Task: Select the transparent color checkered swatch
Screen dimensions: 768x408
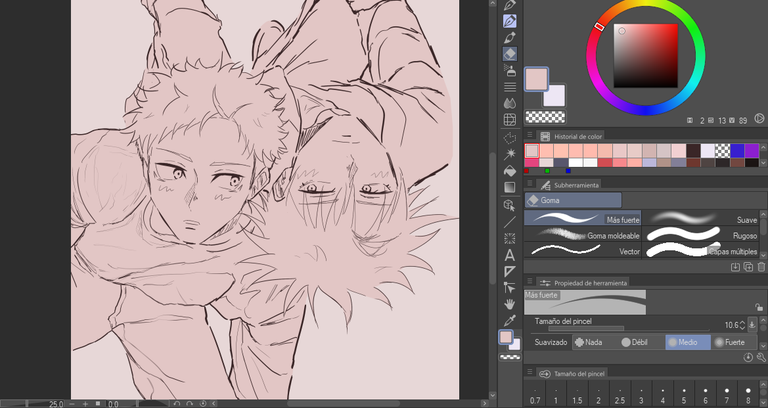Action: pyautogui.click(x=545, y=117)
